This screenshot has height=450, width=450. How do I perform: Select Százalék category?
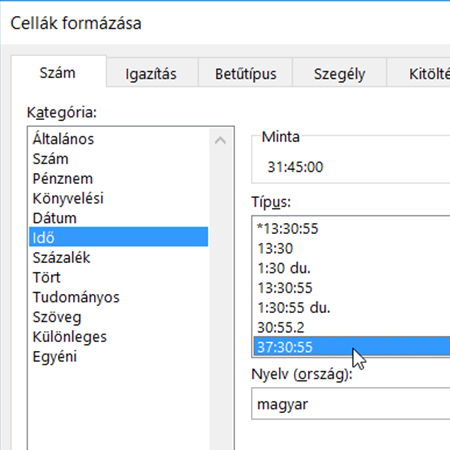(x=119, y=257)
